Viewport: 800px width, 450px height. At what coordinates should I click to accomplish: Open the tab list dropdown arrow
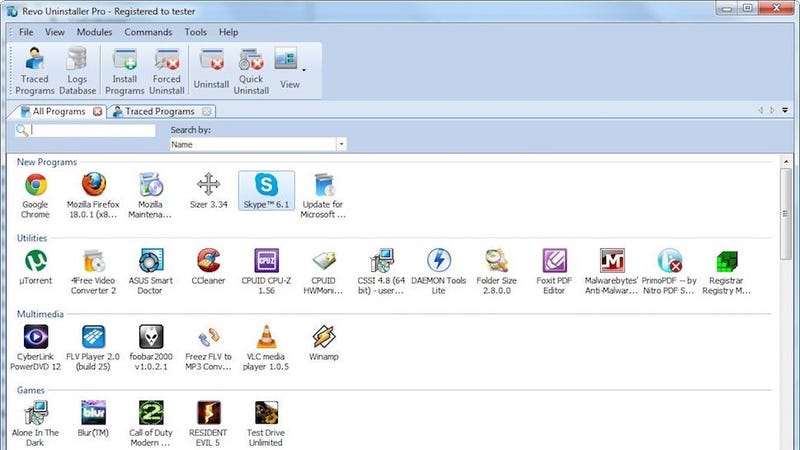point(785,110)
